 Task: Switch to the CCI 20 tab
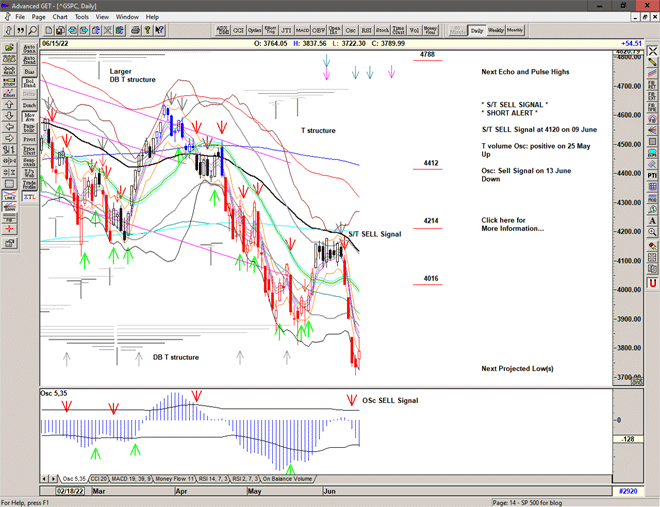pos(98,479)
